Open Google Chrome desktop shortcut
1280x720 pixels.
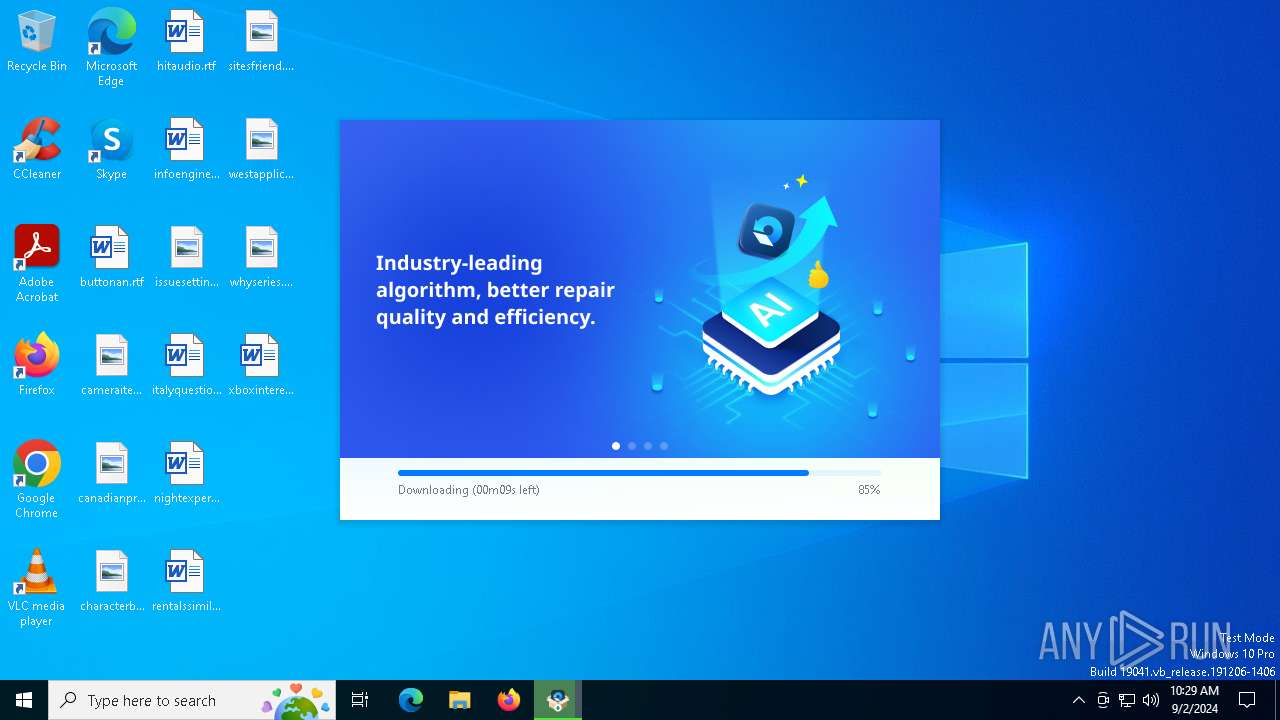point(37,479)
